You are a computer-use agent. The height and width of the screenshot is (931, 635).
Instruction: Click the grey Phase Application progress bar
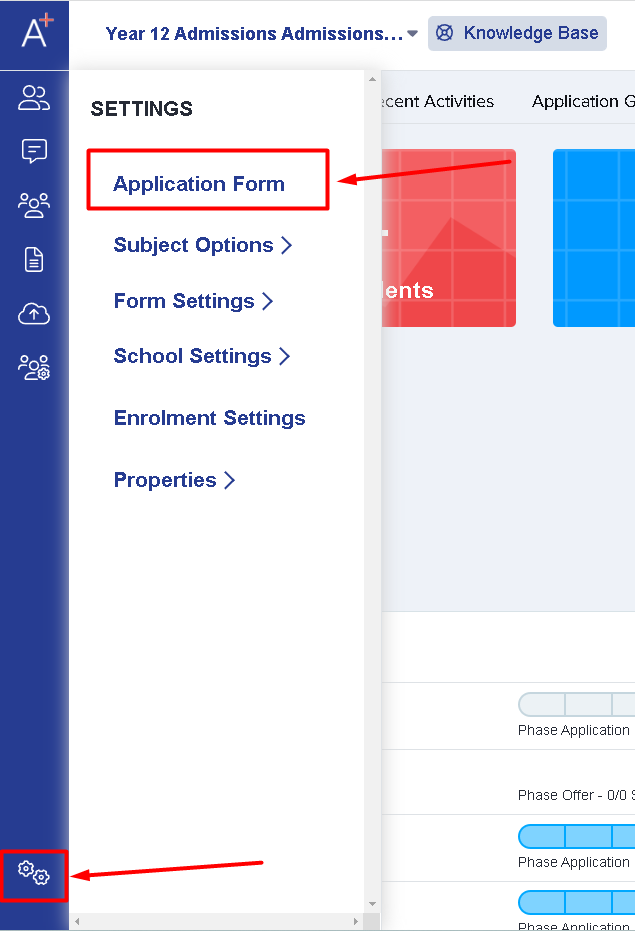coord(576,704)
